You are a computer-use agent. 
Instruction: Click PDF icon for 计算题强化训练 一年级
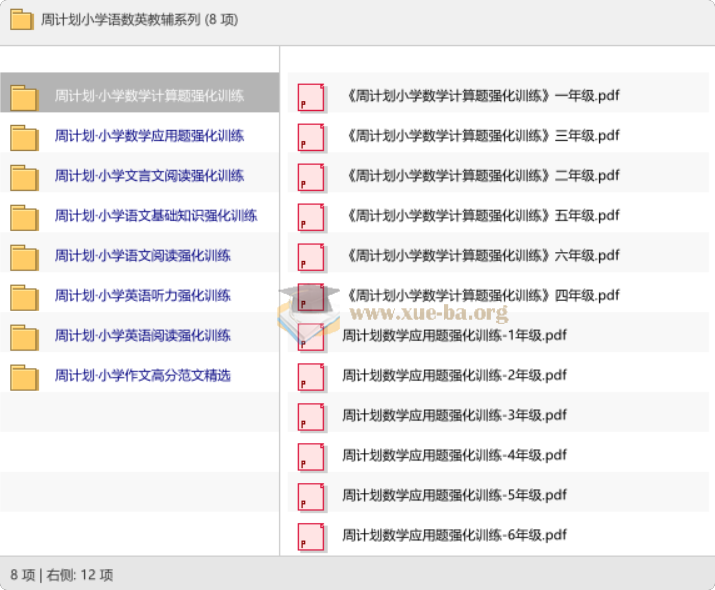click(x=312, y=97)
